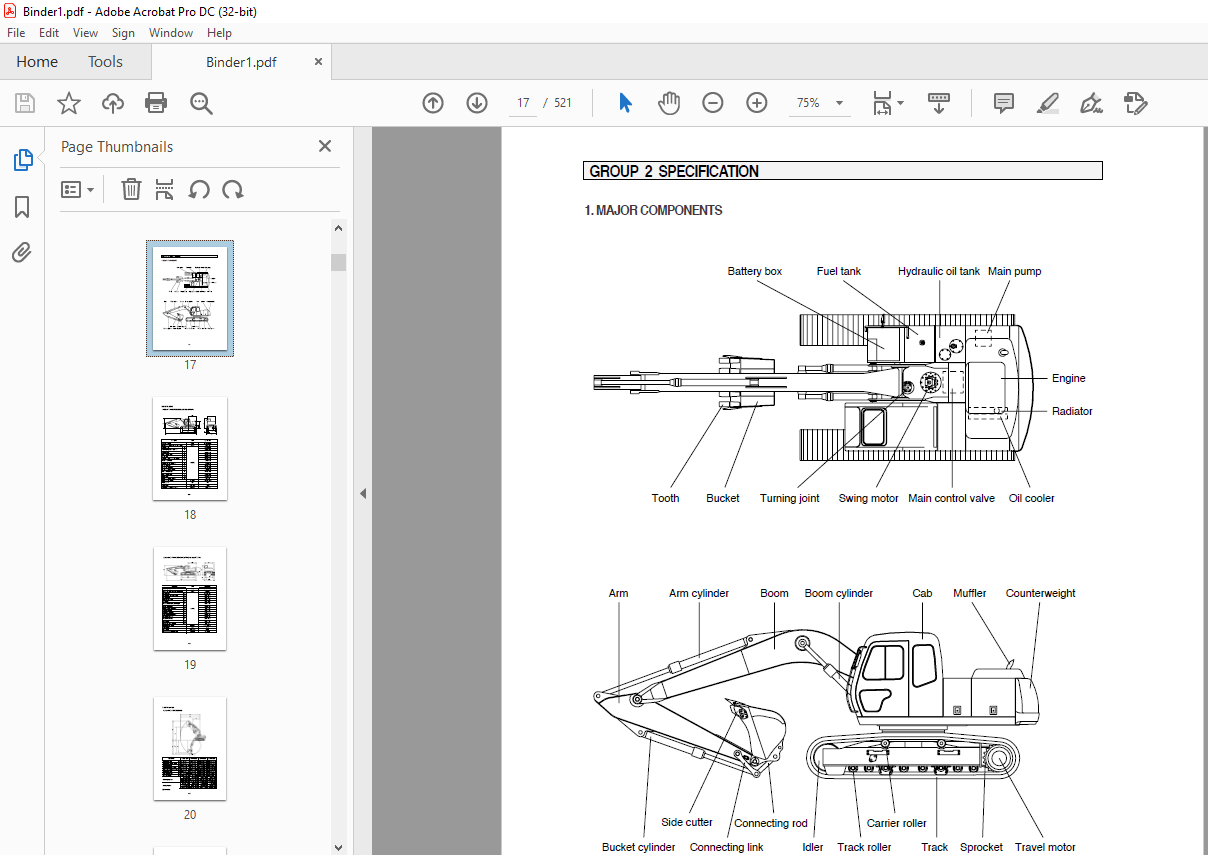Click the 'Boom cylinder' diagram label
The image size is (1208, 855).
(839, 593)
